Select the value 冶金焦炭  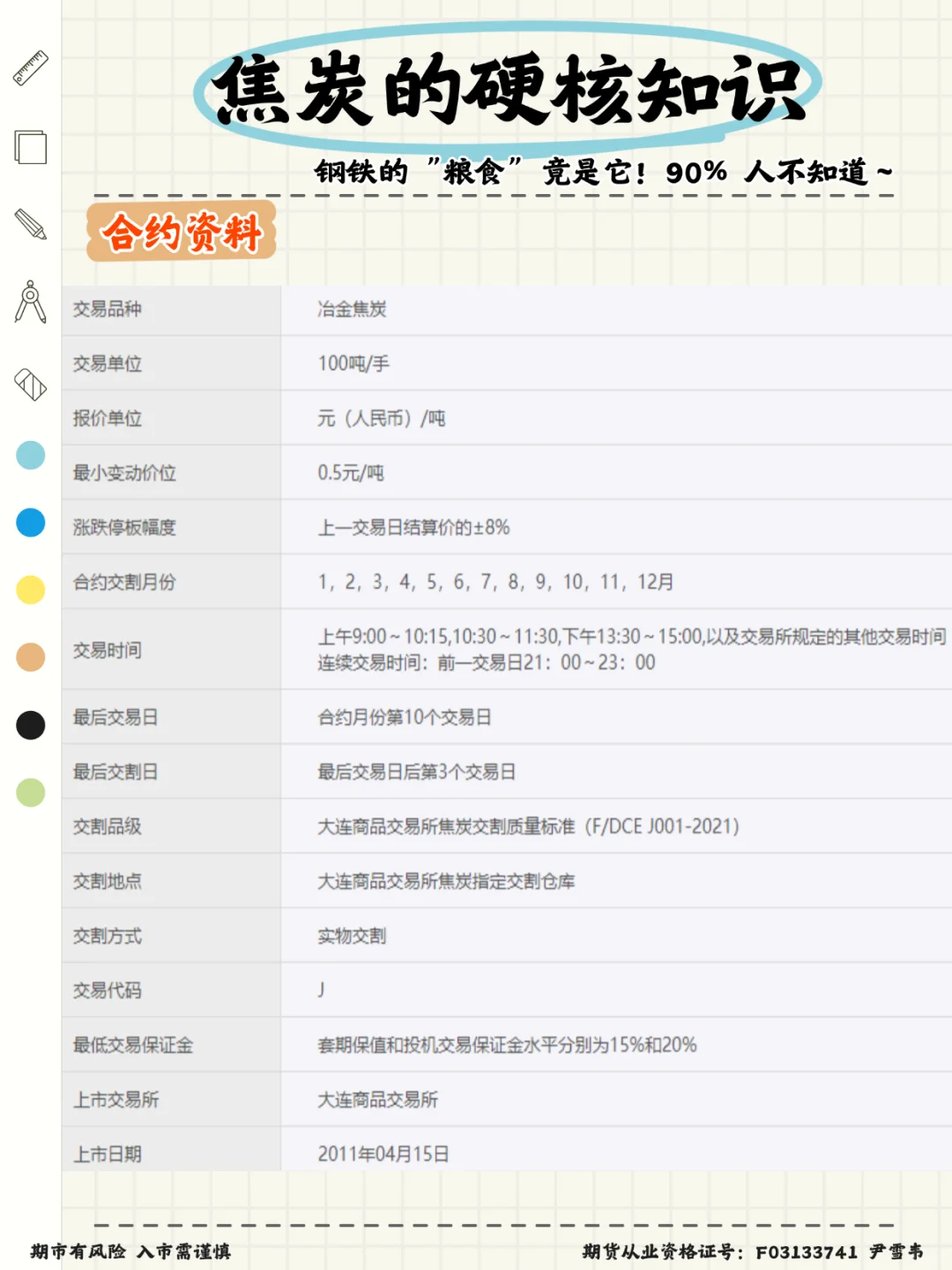point(352,309)
